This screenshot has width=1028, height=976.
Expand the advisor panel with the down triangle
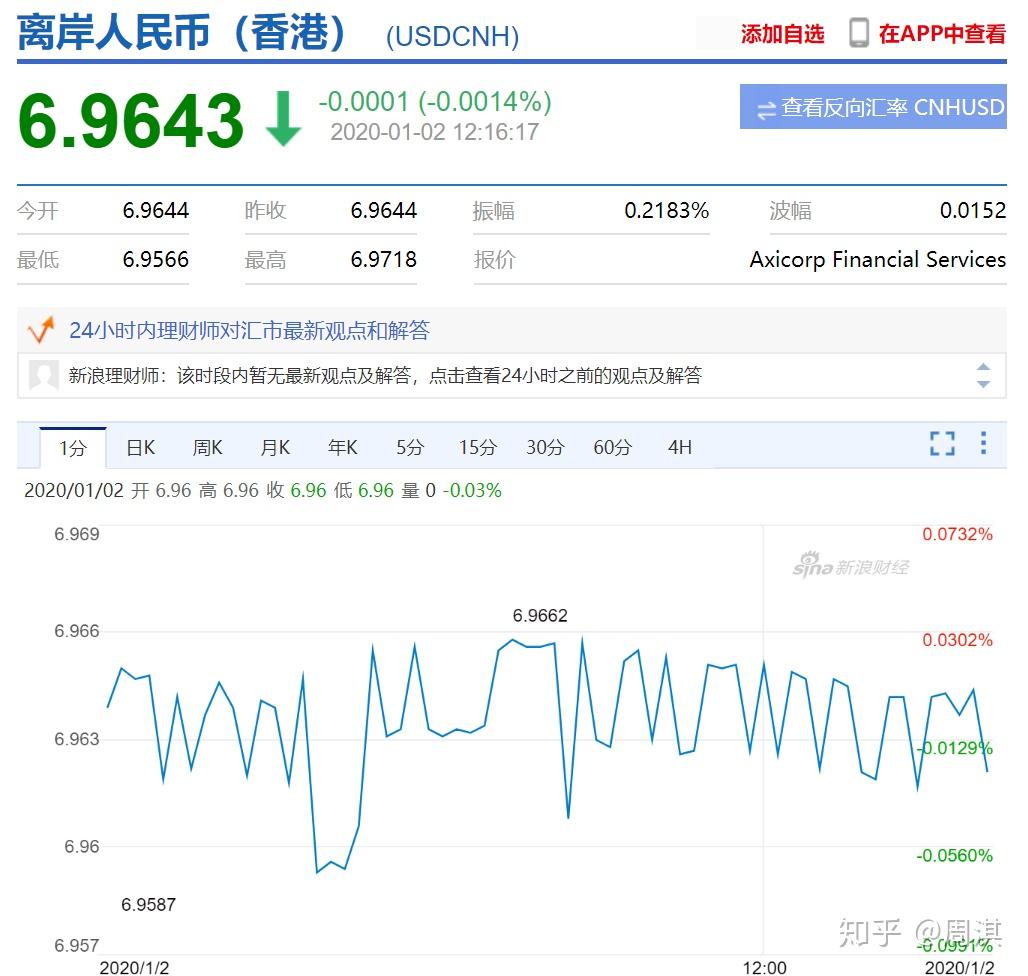983,385
